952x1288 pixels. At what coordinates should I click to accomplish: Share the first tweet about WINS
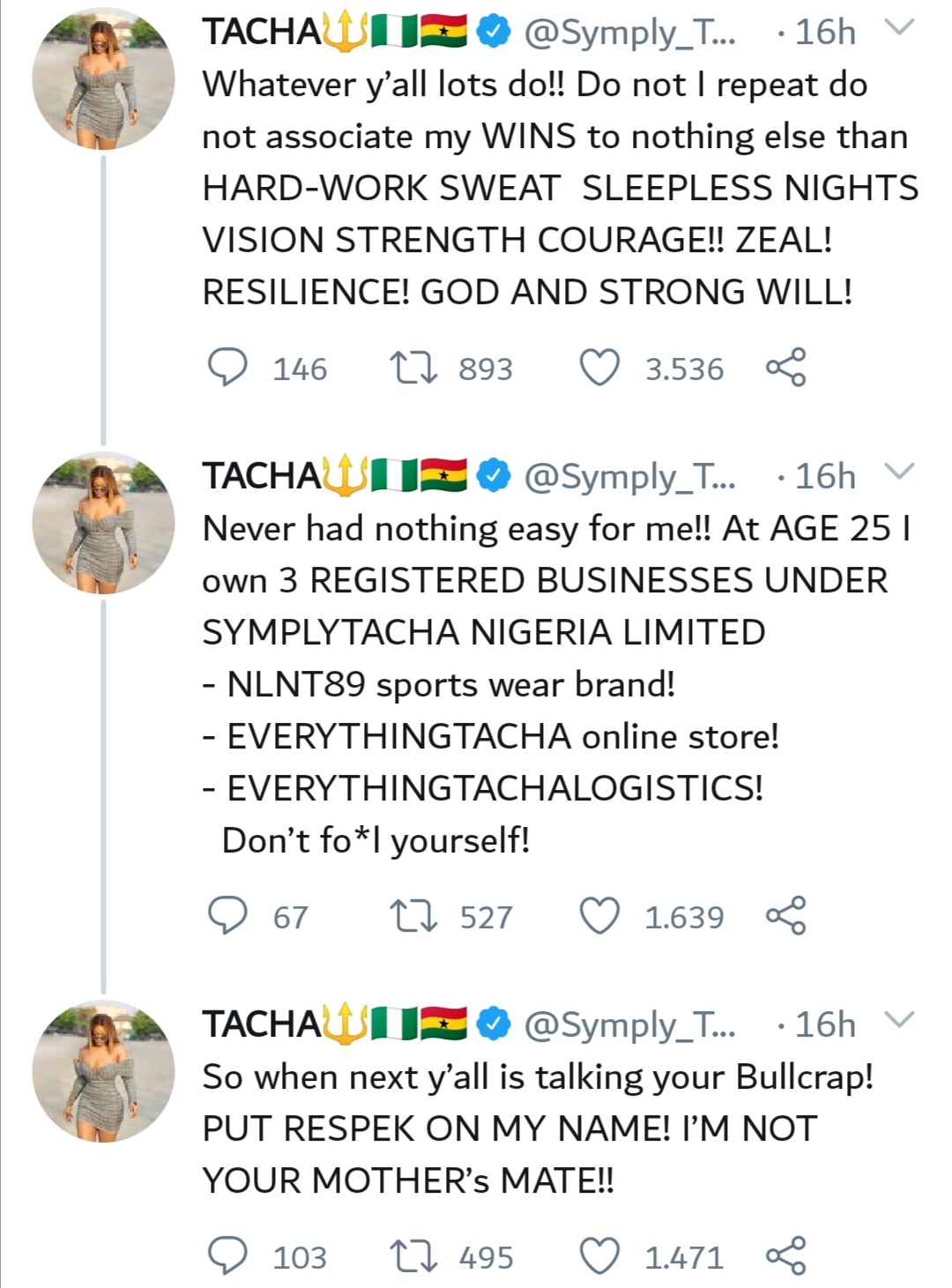coord(785,368)
